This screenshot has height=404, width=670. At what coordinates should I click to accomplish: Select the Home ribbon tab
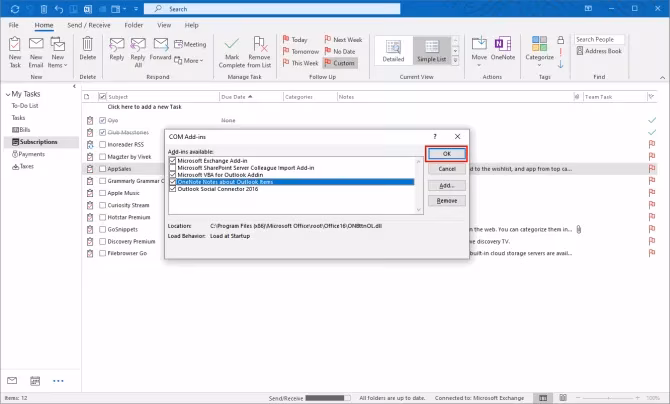[44, 25]
